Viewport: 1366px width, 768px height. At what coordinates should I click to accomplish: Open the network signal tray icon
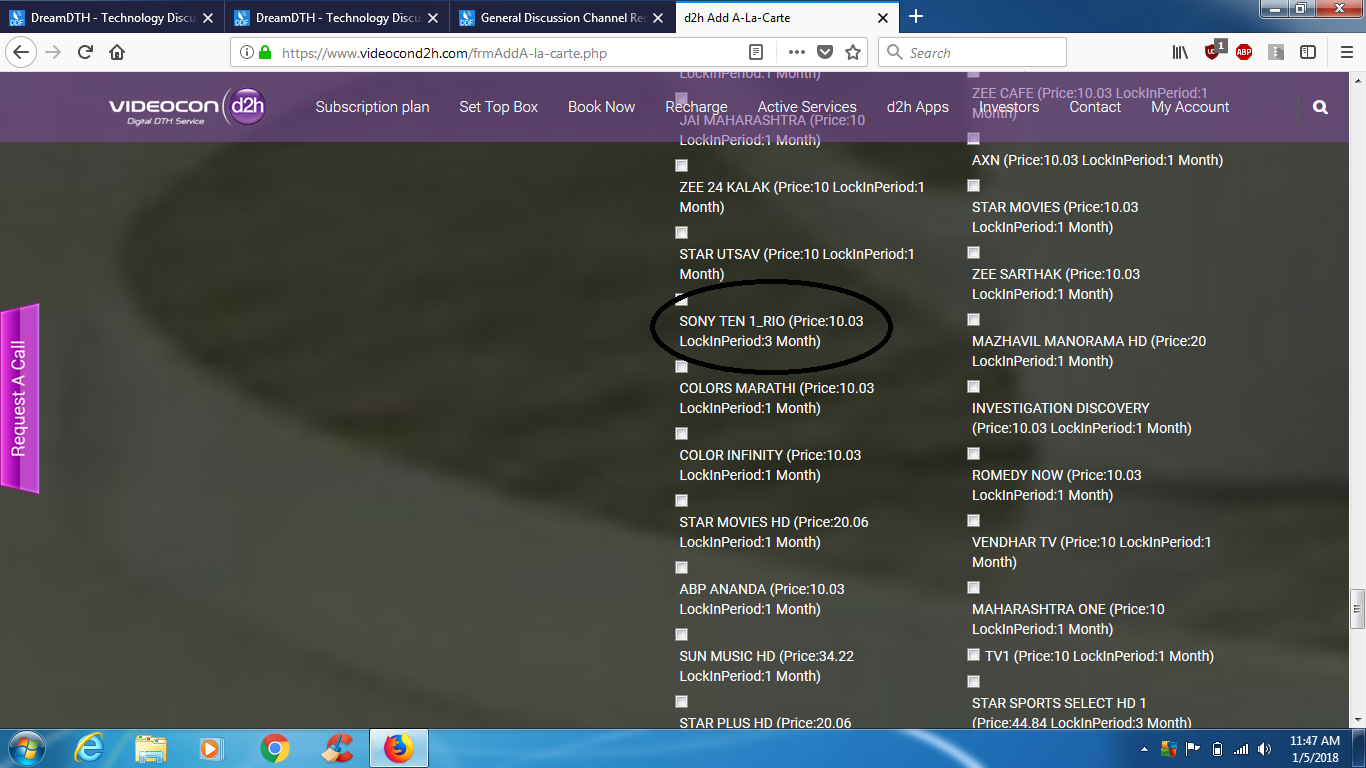[x=1241, y=749]
